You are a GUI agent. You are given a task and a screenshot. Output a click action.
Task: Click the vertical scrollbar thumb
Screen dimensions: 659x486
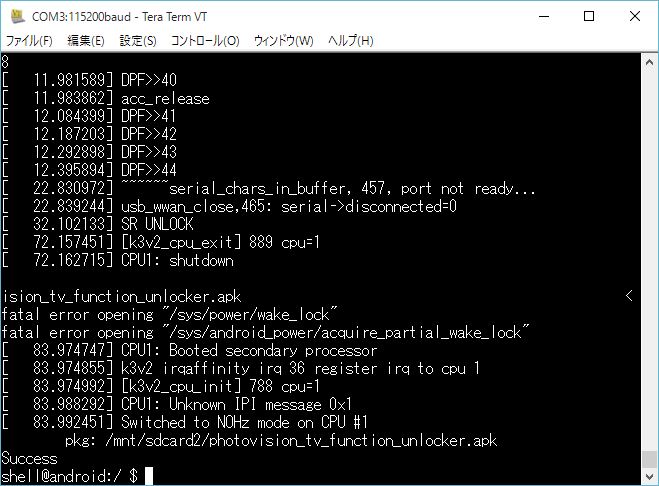pyautogui.click(x=649, y=459)
